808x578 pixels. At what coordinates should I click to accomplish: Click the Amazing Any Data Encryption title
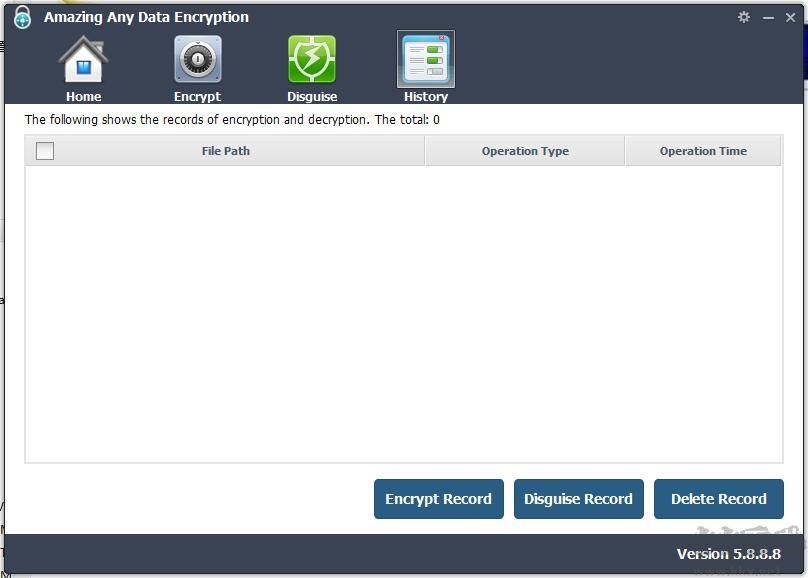click(146, 18)
